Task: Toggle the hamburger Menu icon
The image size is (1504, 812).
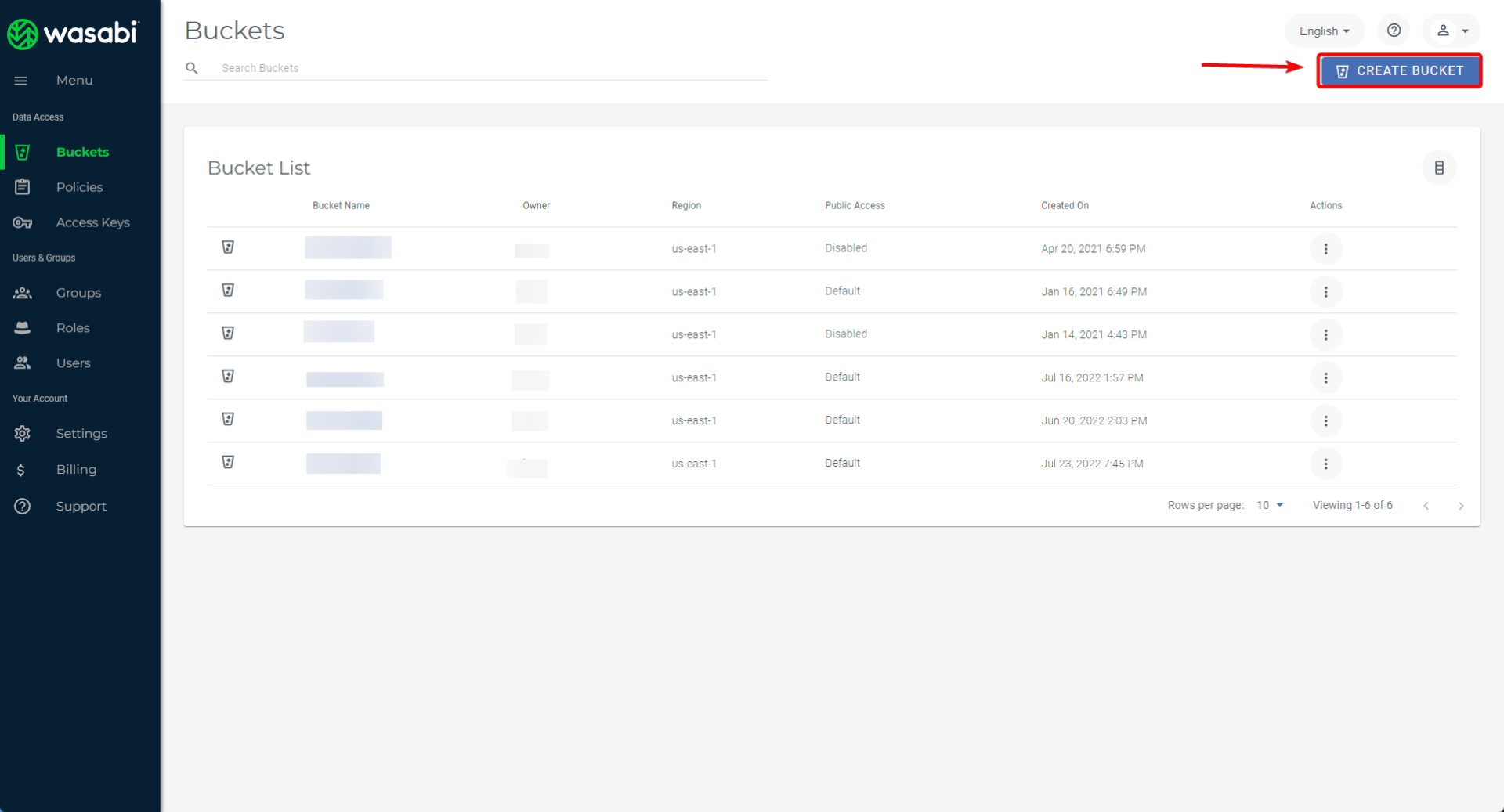Action: tap(21, 81)
